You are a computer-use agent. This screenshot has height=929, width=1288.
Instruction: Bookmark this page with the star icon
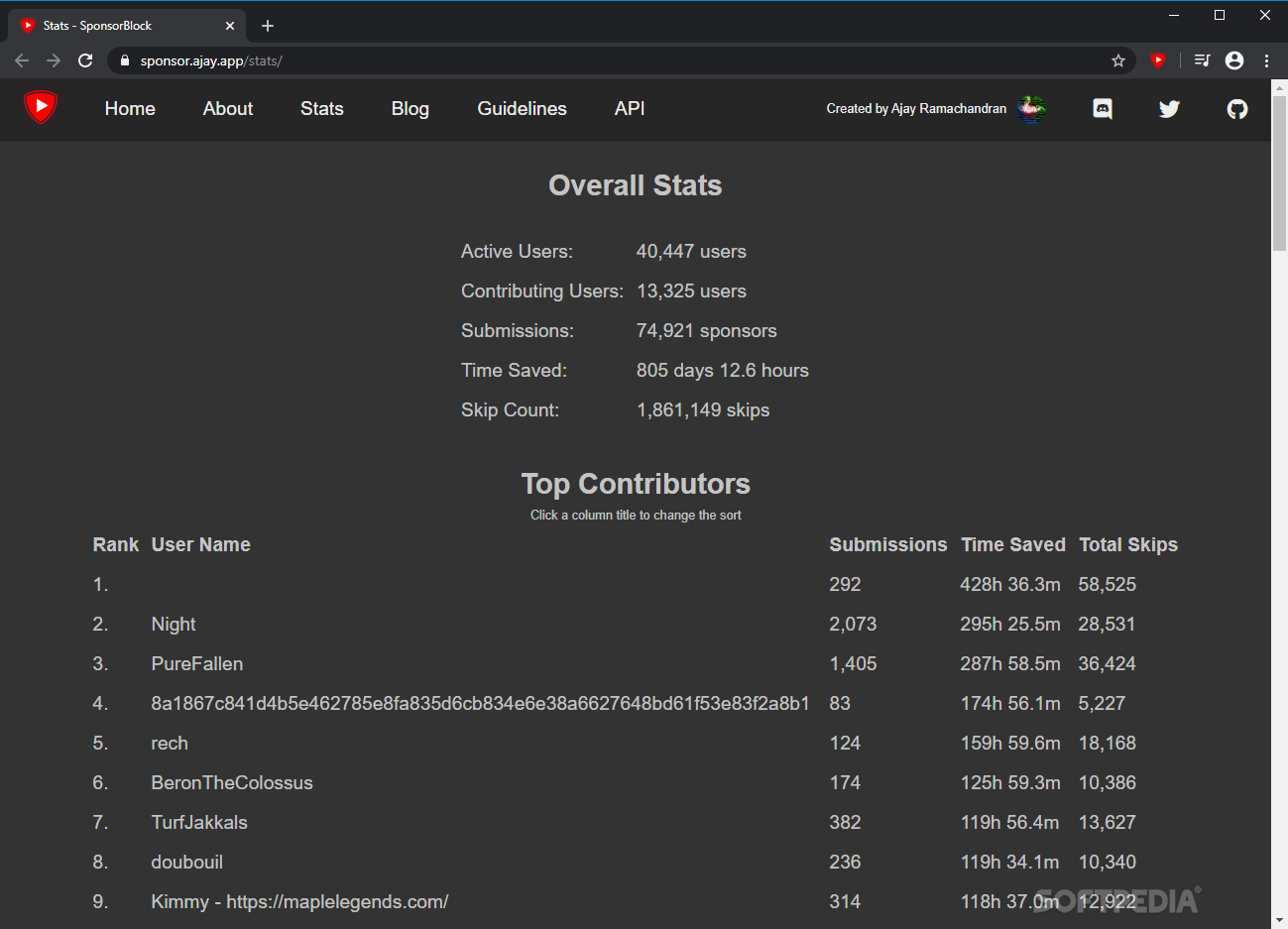(1118, 60)
